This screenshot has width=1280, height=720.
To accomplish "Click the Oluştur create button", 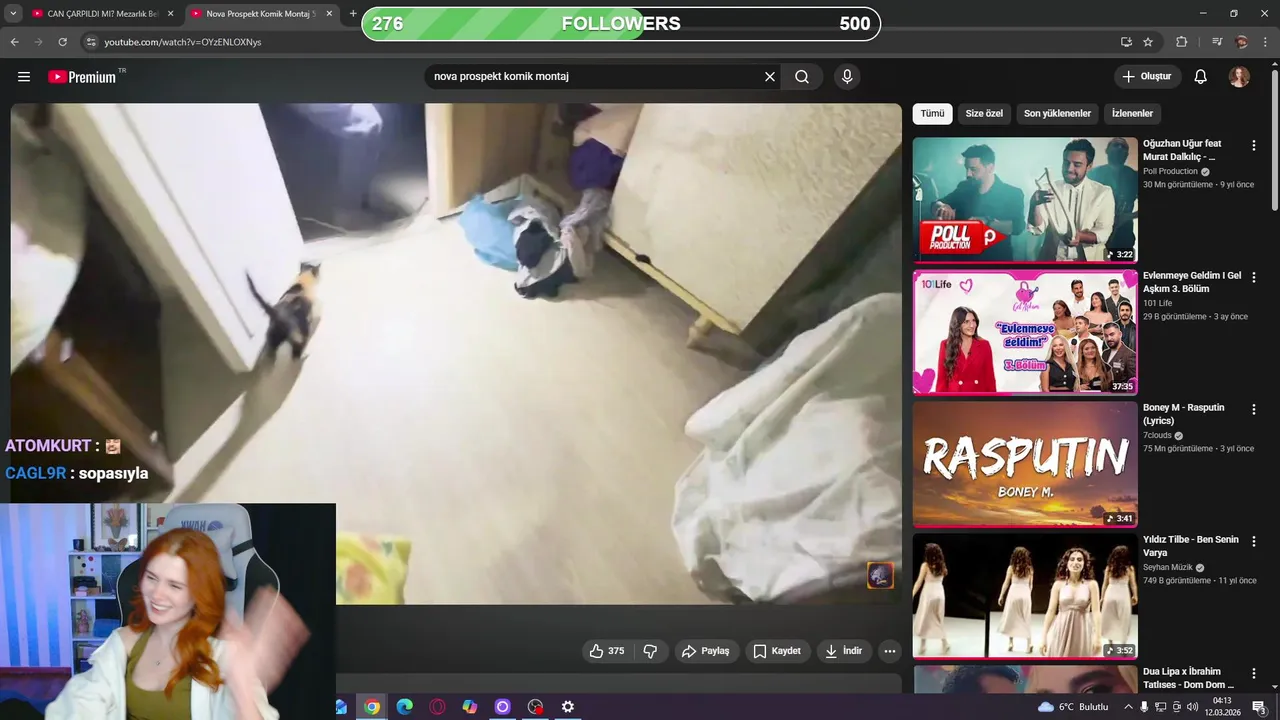I will (1147, 77).
